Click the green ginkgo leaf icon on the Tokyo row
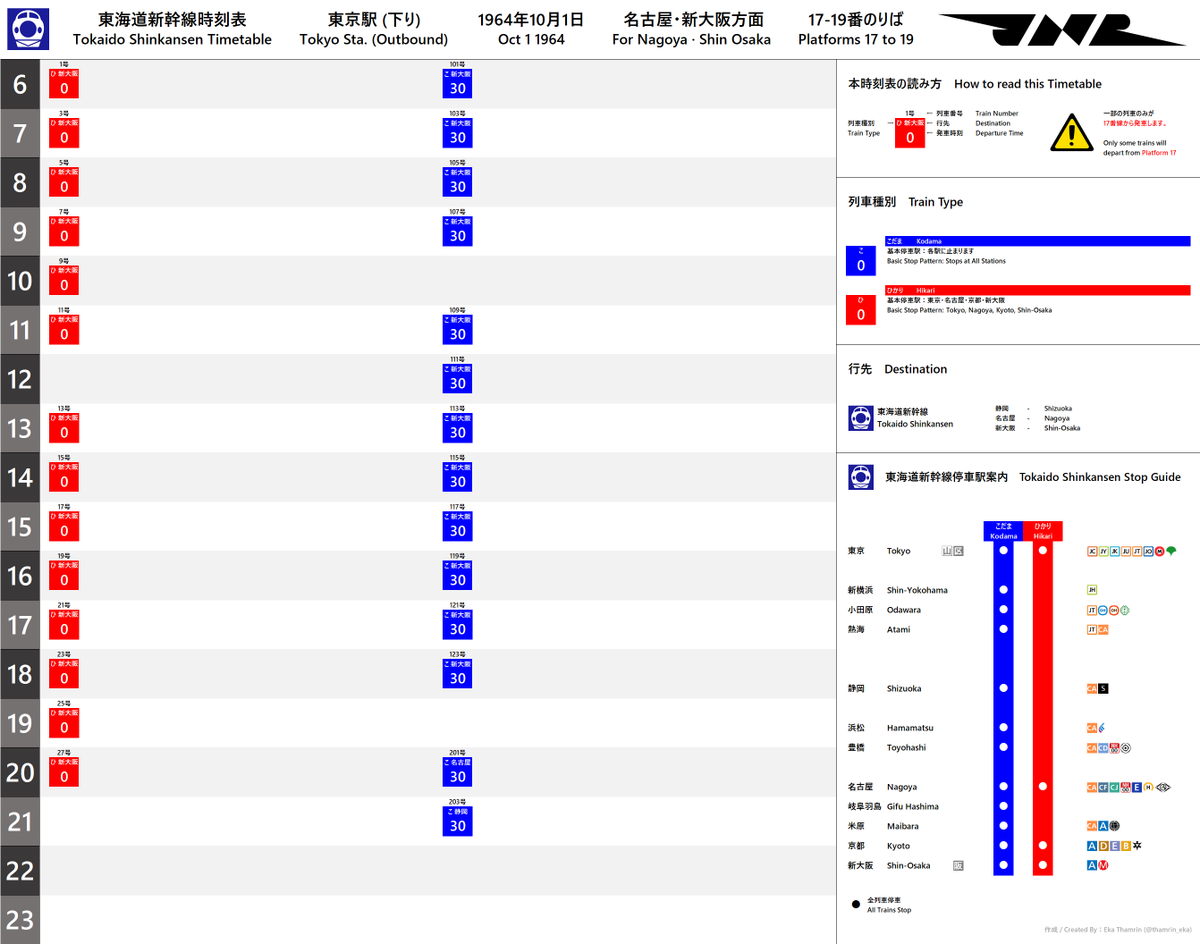Screen dimensions: 1200x944 [x=1171, y=550]
